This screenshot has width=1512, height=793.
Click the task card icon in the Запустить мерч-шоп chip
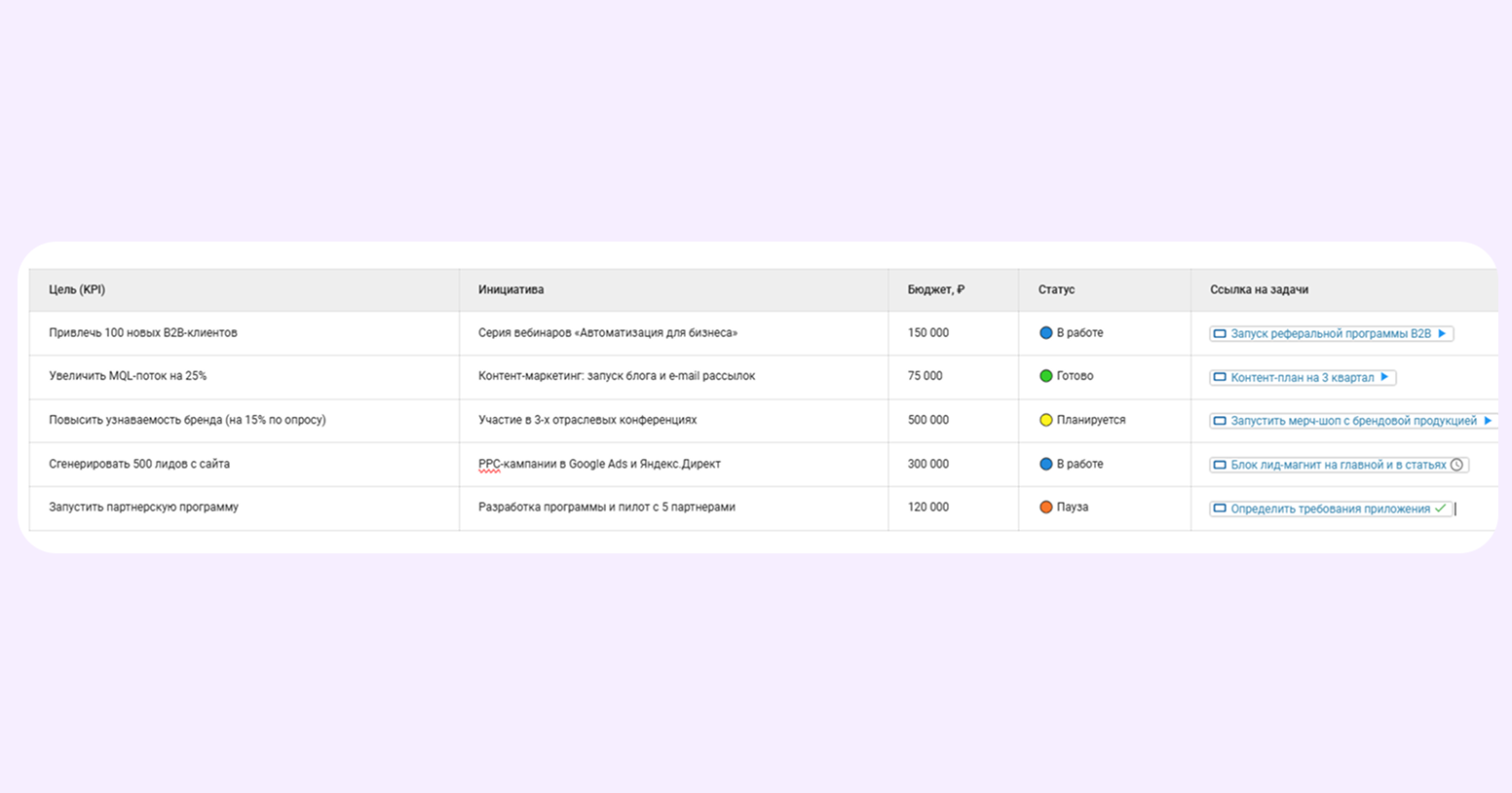pos(1220,420)
